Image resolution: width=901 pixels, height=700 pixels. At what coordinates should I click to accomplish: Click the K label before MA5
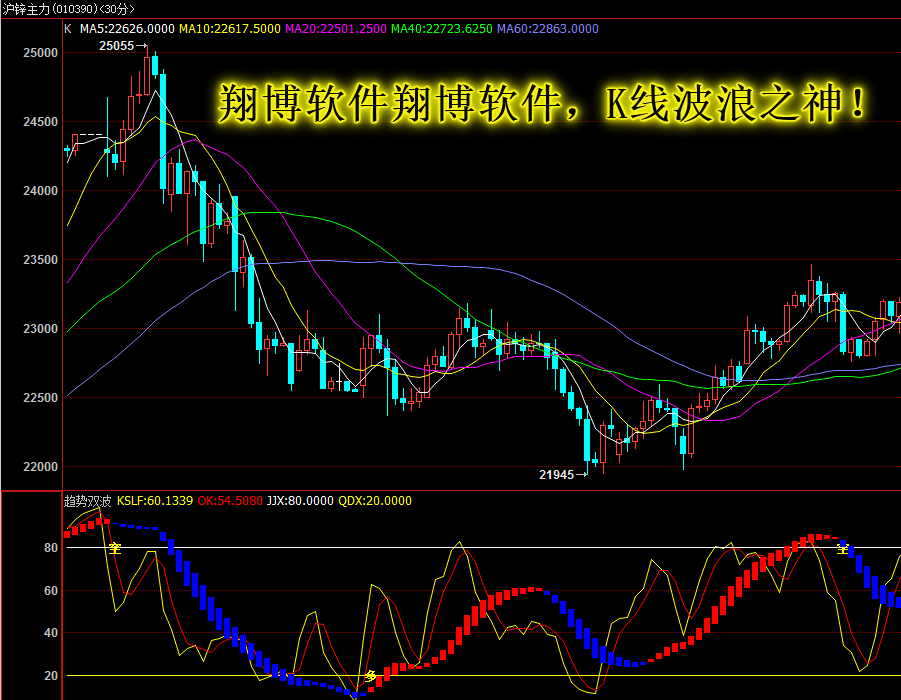tap(68, 29)
